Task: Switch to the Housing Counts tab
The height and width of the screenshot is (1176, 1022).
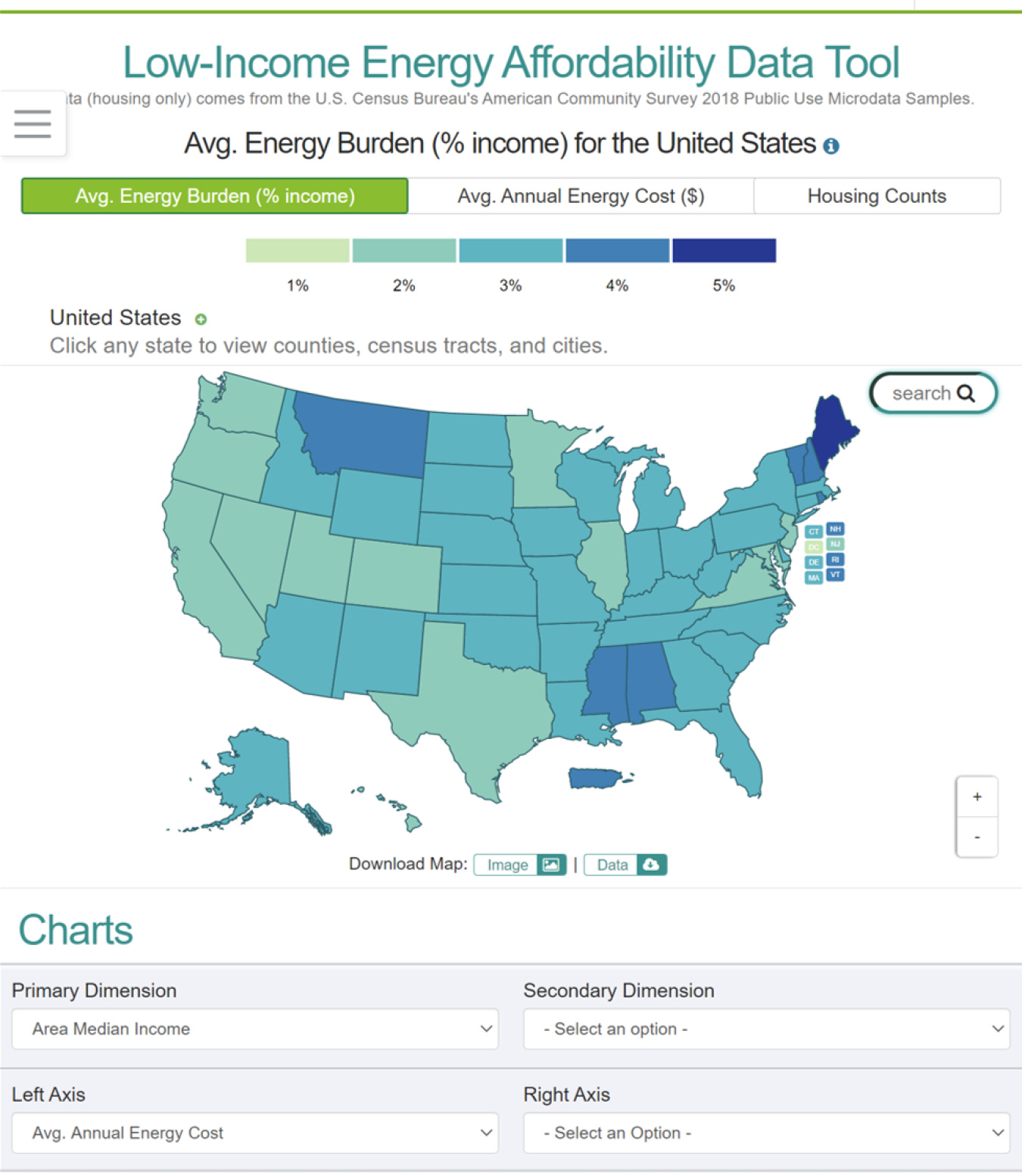Action: [877, 195]
